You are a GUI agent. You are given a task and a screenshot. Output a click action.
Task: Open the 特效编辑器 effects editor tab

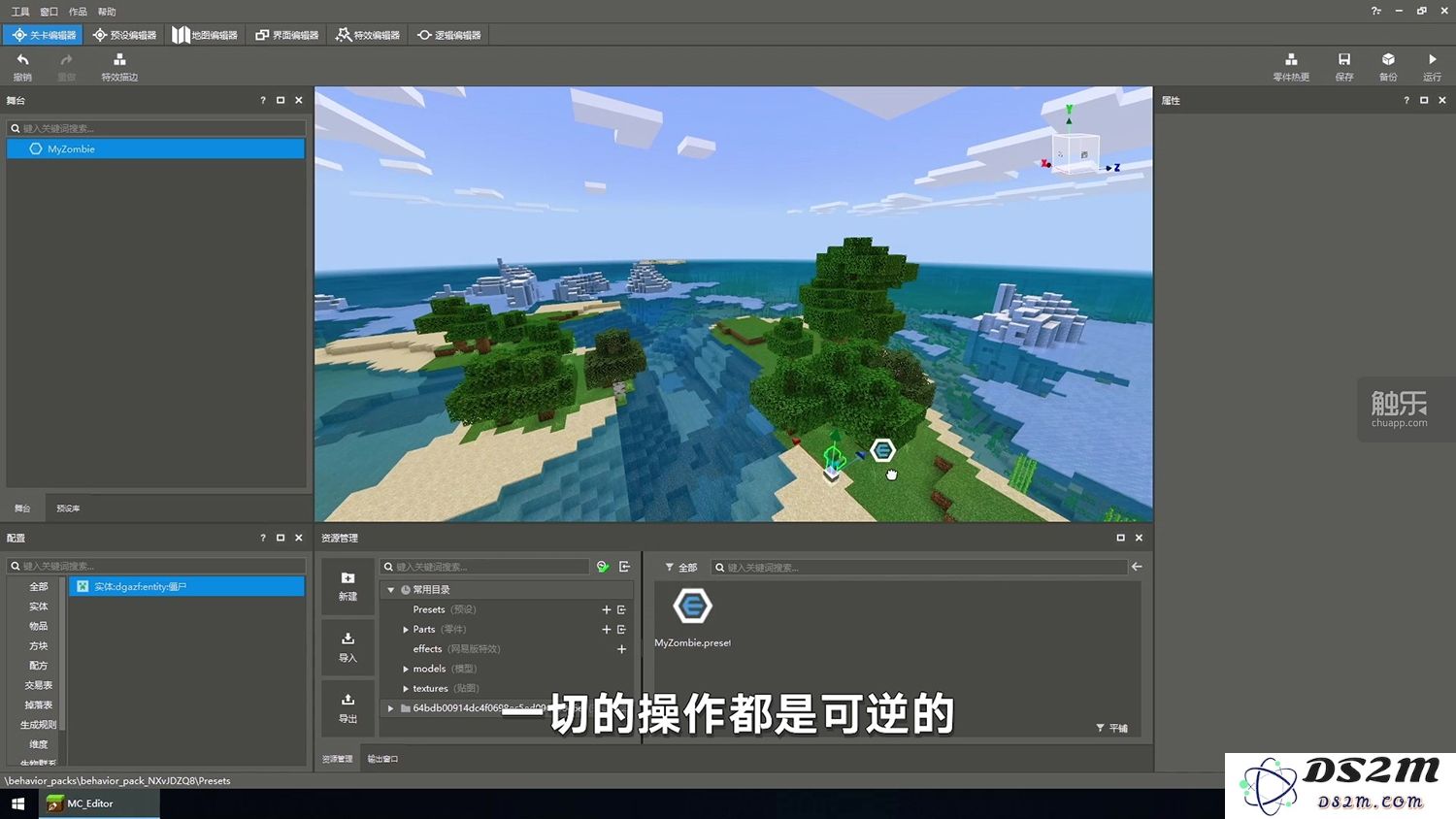coord(368,35)
